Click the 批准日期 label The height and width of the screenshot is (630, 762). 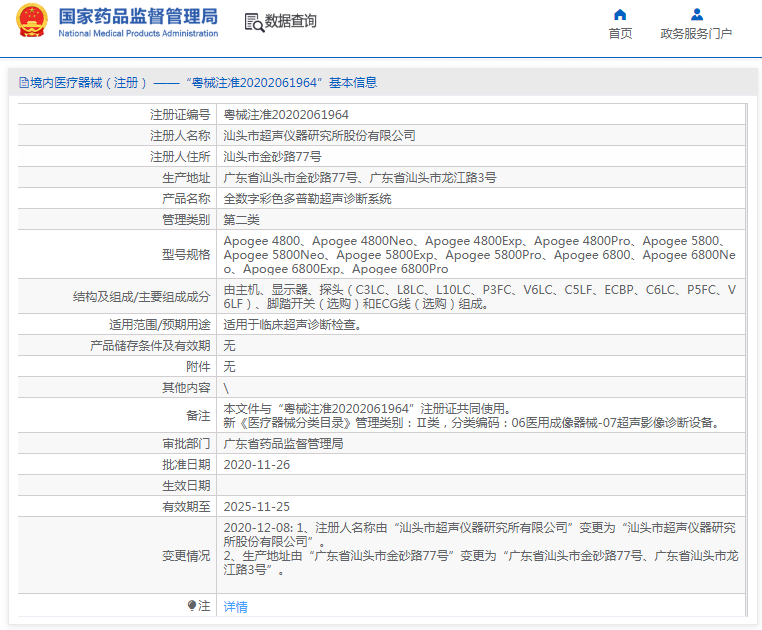coord(186,465)
